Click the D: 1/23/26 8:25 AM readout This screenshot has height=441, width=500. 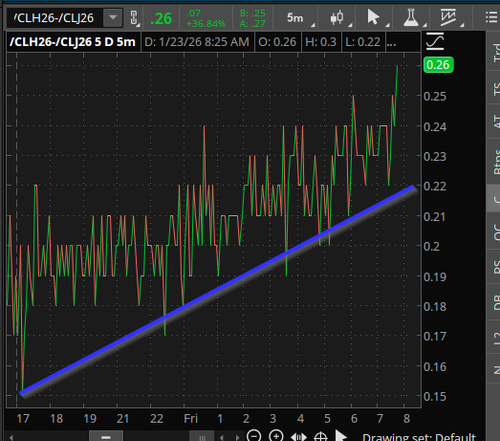pyautogui.click(x=197, y=42)
